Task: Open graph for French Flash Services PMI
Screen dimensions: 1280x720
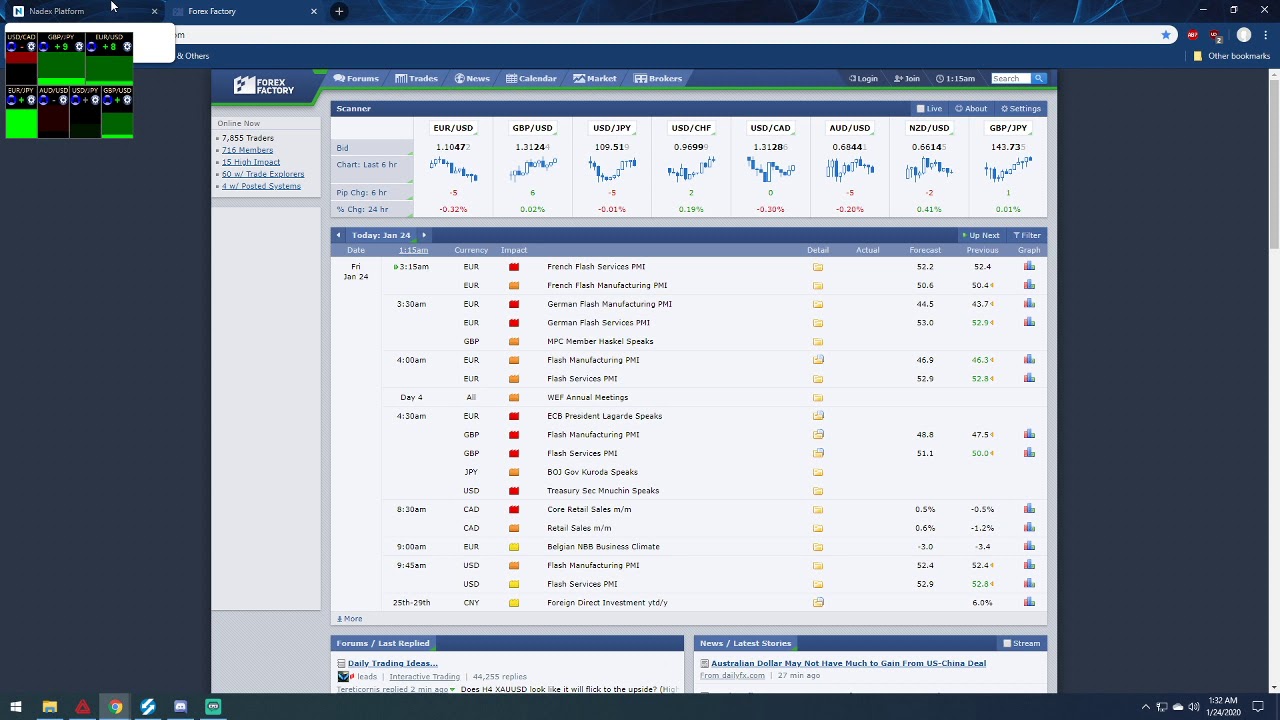Action: (1029, 267)
